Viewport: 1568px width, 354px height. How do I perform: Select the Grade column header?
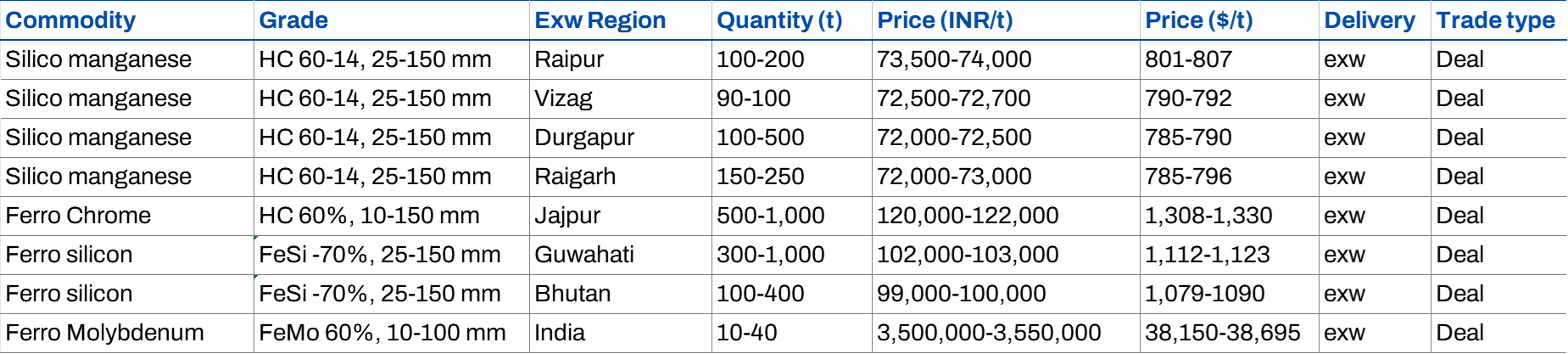(x=293, y=20)
